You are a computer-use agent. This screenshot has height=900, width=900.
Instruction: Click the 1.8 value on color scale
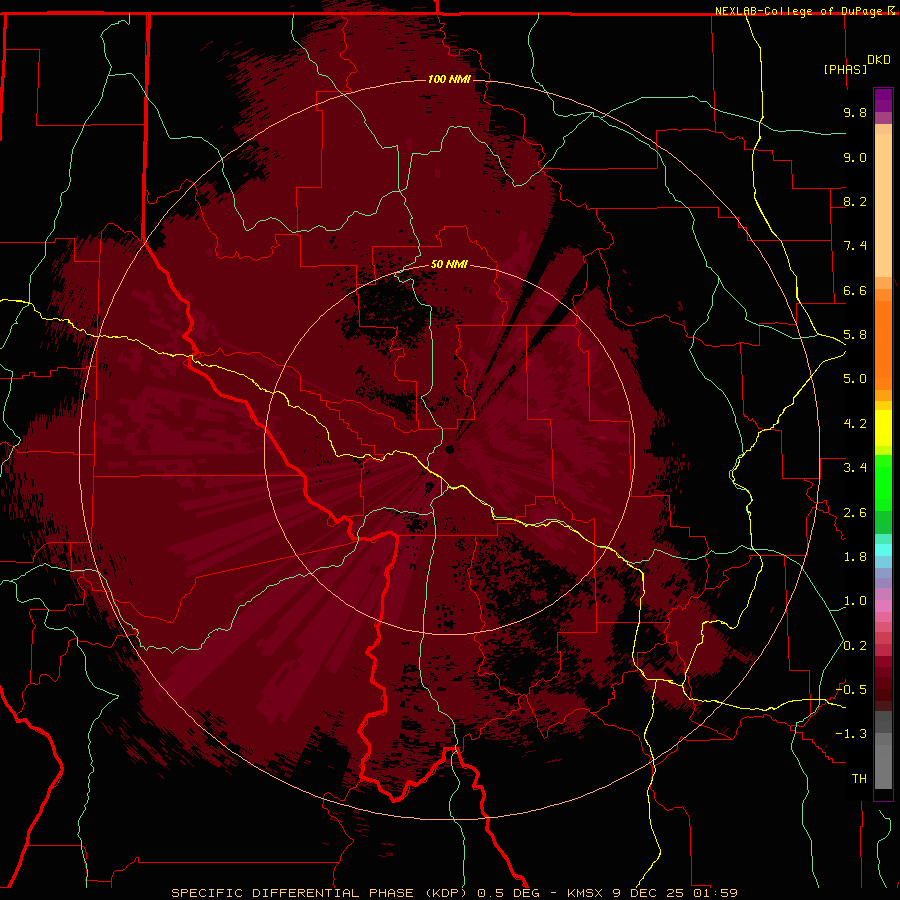(x=855, y=557)
